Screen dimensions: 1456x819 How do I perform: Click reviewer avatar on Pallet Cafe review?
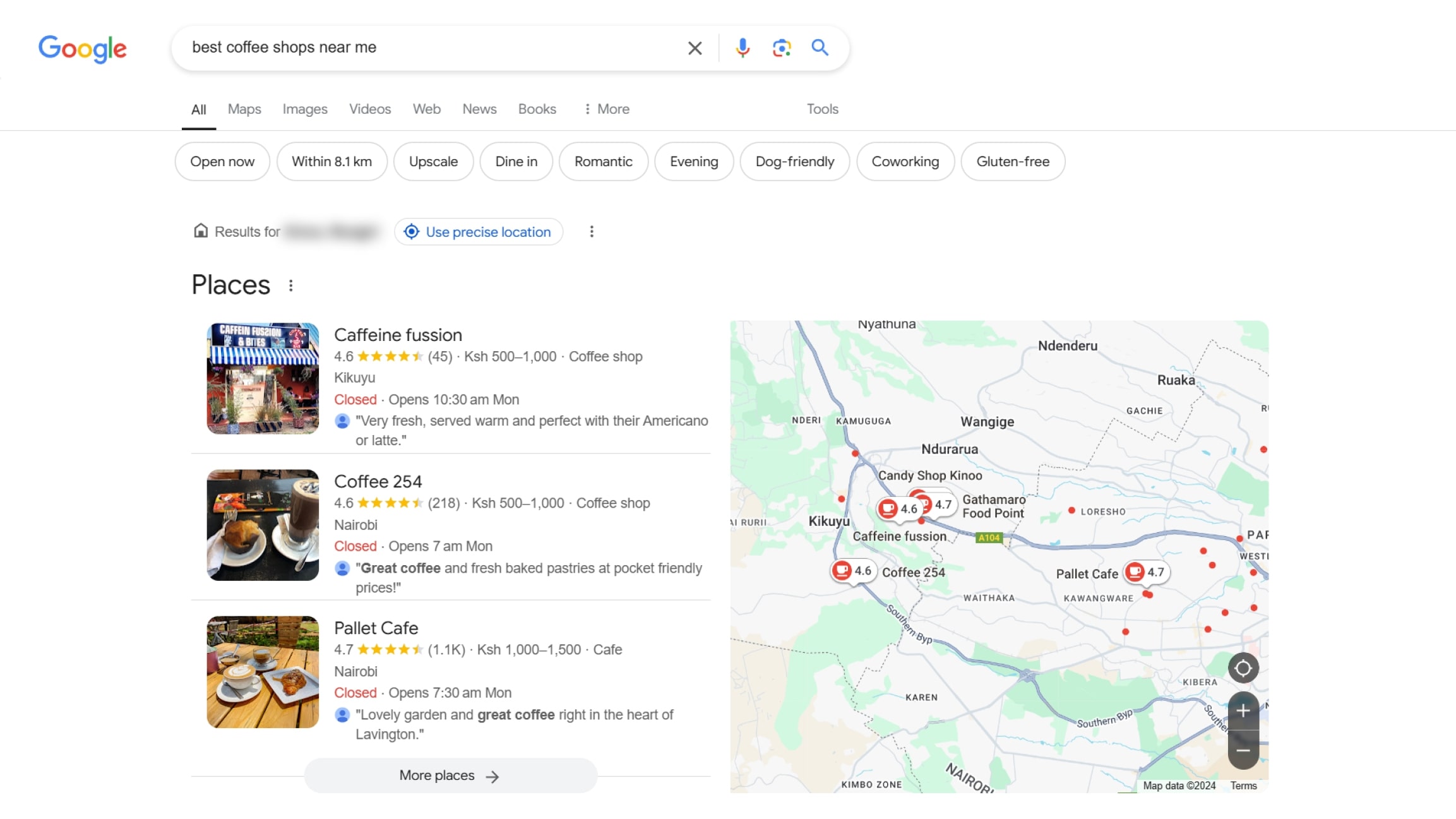click(342, 715)
